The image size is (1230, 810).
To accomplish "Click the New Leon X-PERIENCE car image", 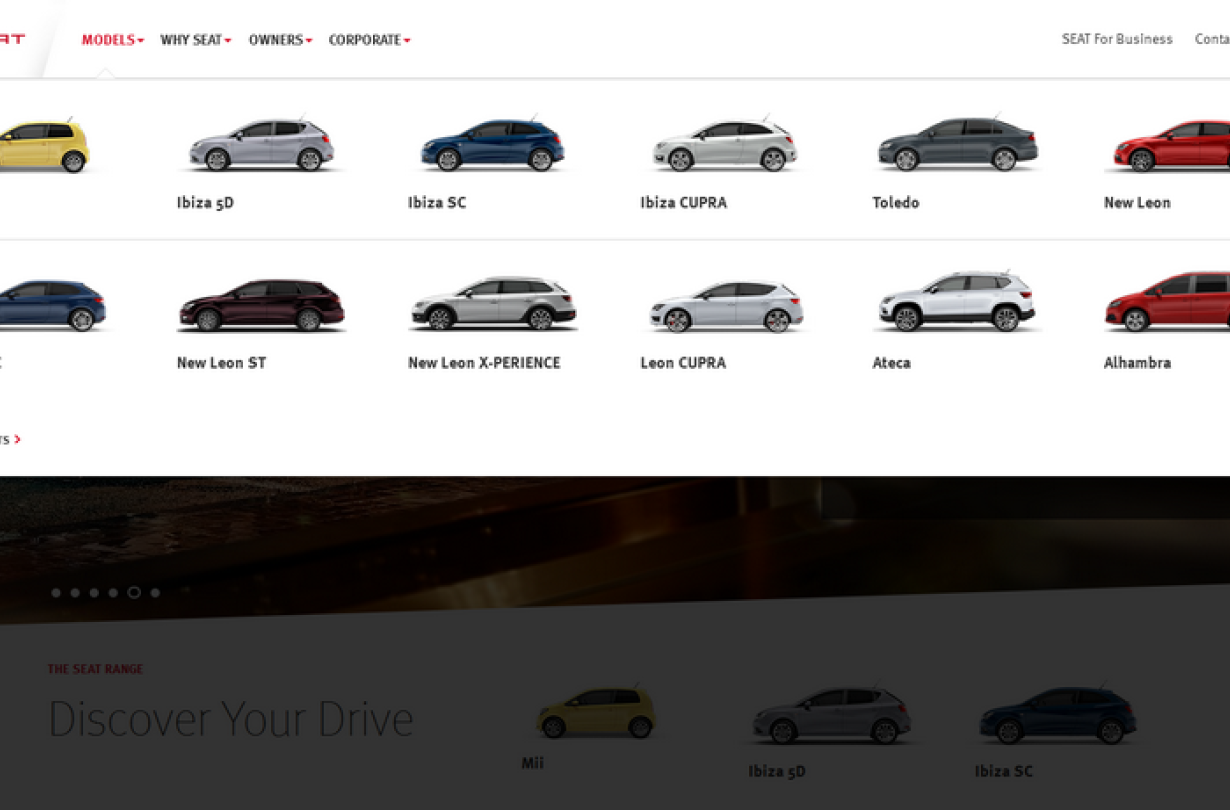I will coord(493,305).
